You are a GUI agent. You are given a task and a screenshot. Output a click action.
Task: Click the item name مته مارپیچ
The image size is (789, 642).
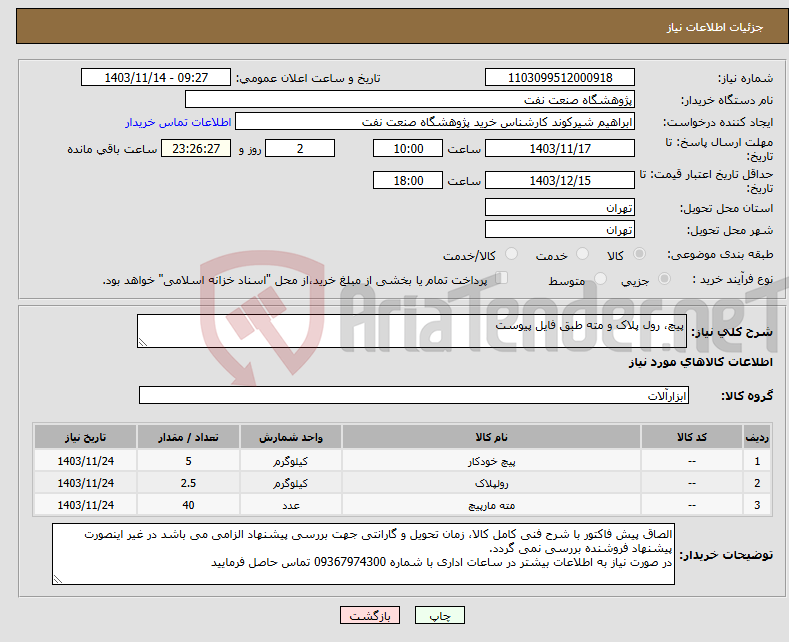(492, 505)
